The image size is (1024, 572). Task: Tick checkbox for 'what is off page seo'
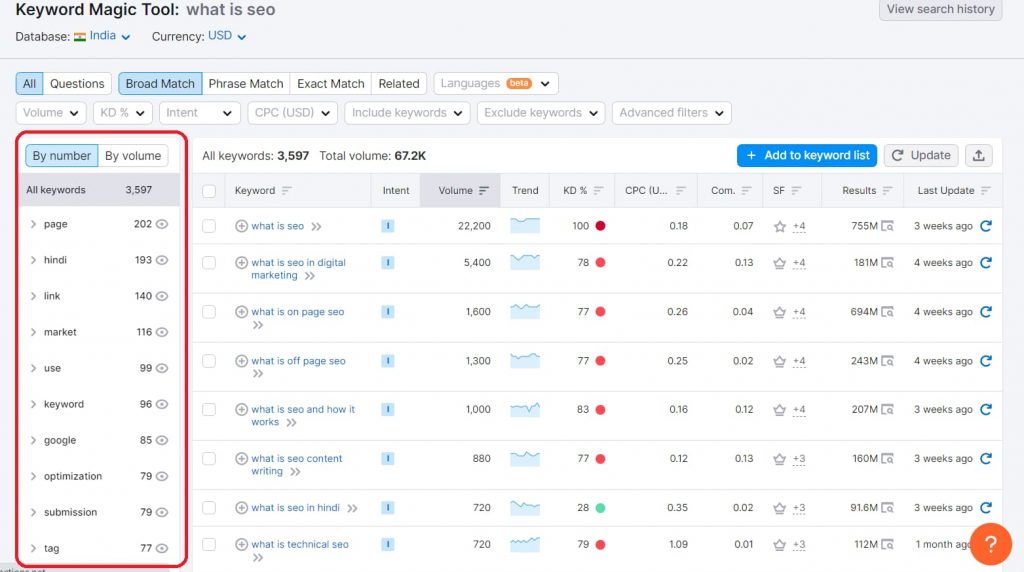click(209, 361)
